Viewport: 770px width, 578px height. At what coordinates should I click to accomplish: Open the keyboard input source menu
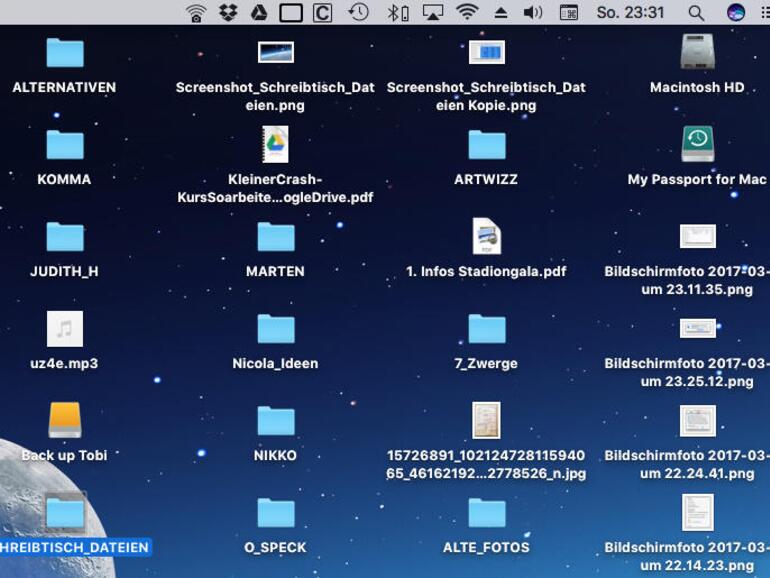[x=568, y=13]
